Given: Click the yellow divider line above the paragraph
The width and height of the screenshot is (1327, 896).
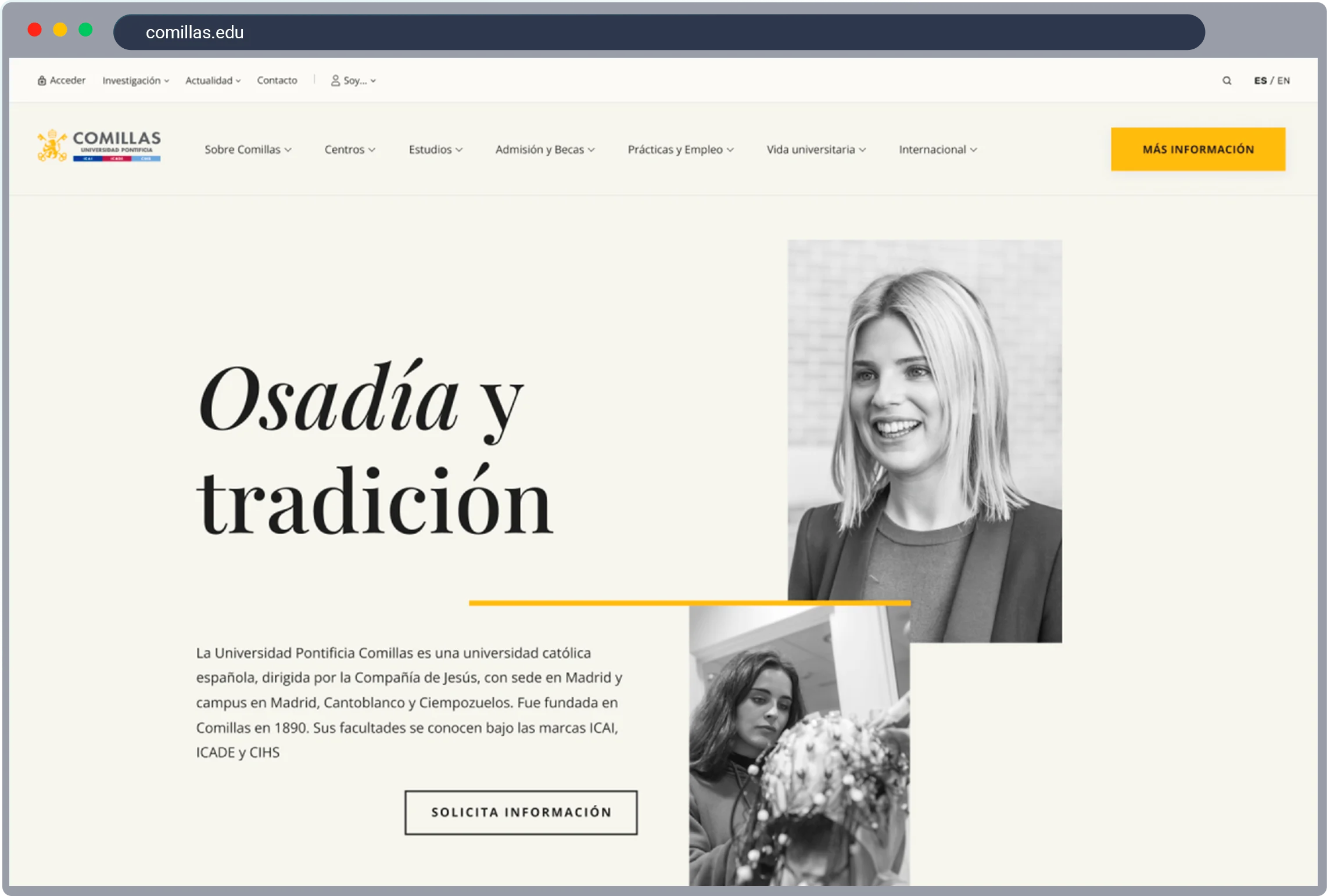Looking at the screenshot, I should 689,603.
